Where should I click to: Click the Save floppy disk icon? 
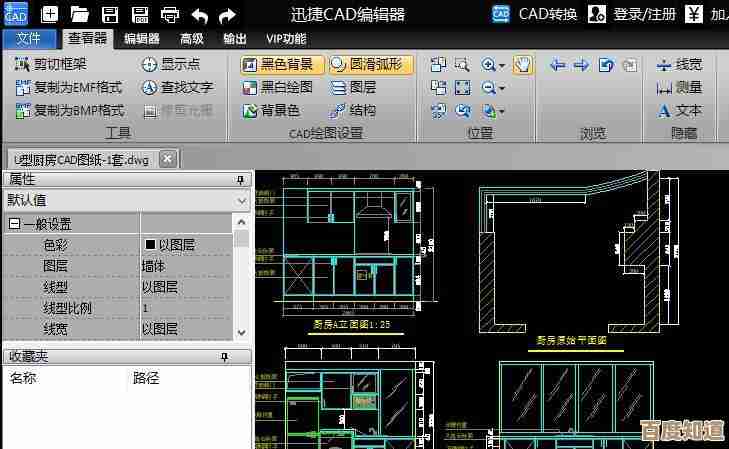coord(110,14)
